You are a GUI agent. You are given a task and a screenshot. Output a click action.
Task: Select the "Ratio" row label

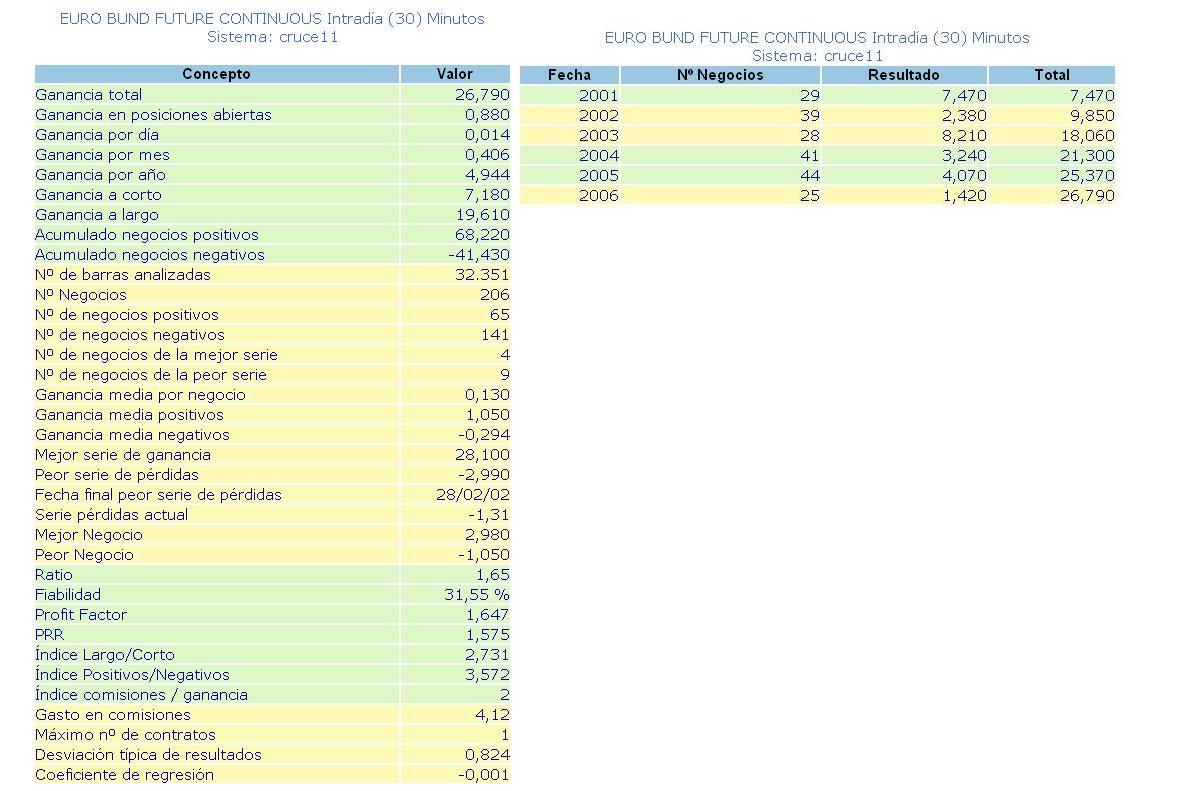54,574
